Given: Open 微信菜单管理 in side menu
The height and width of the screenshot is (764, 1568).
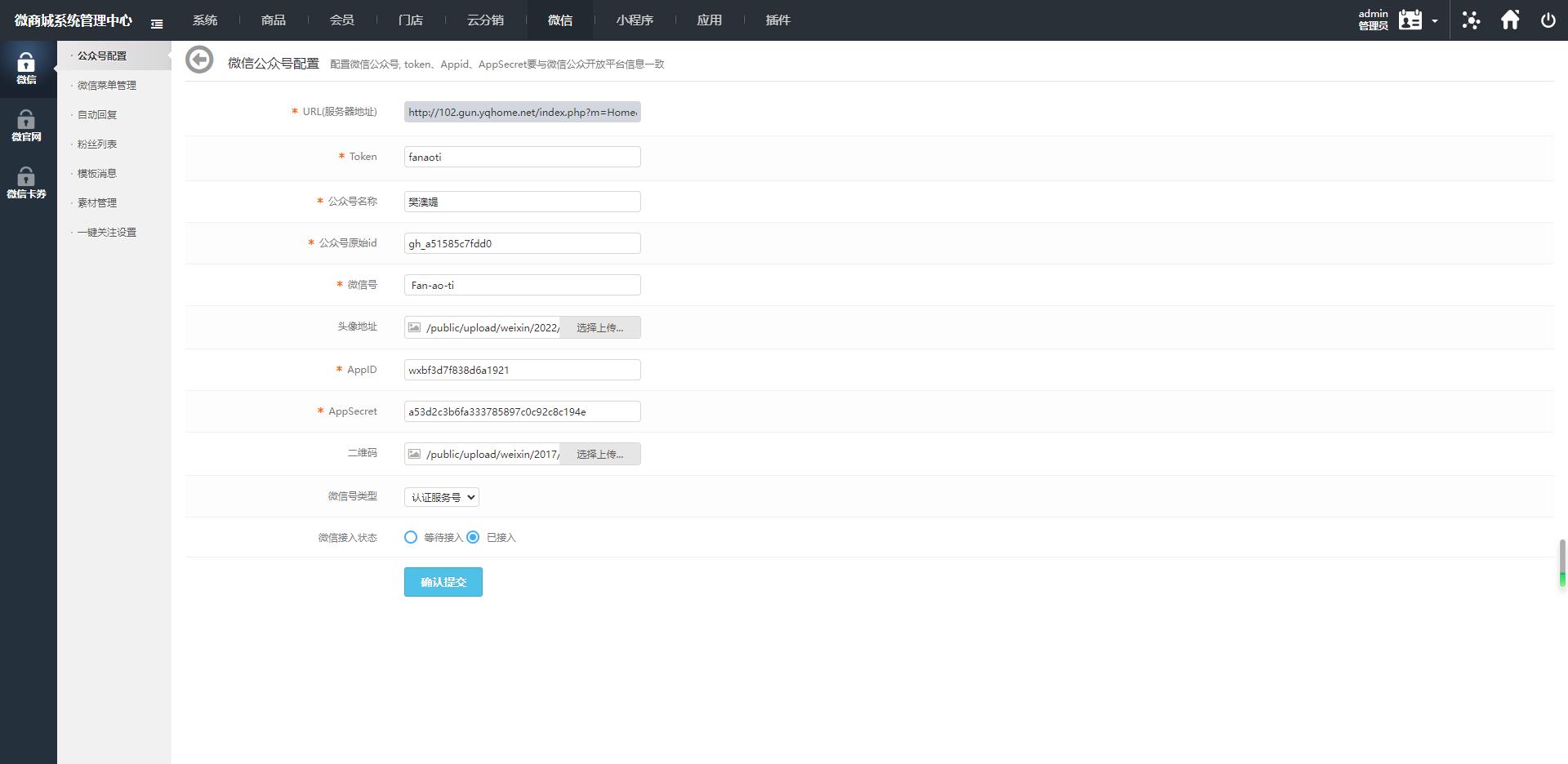Looking at the screenshot, I should [107, 85].
